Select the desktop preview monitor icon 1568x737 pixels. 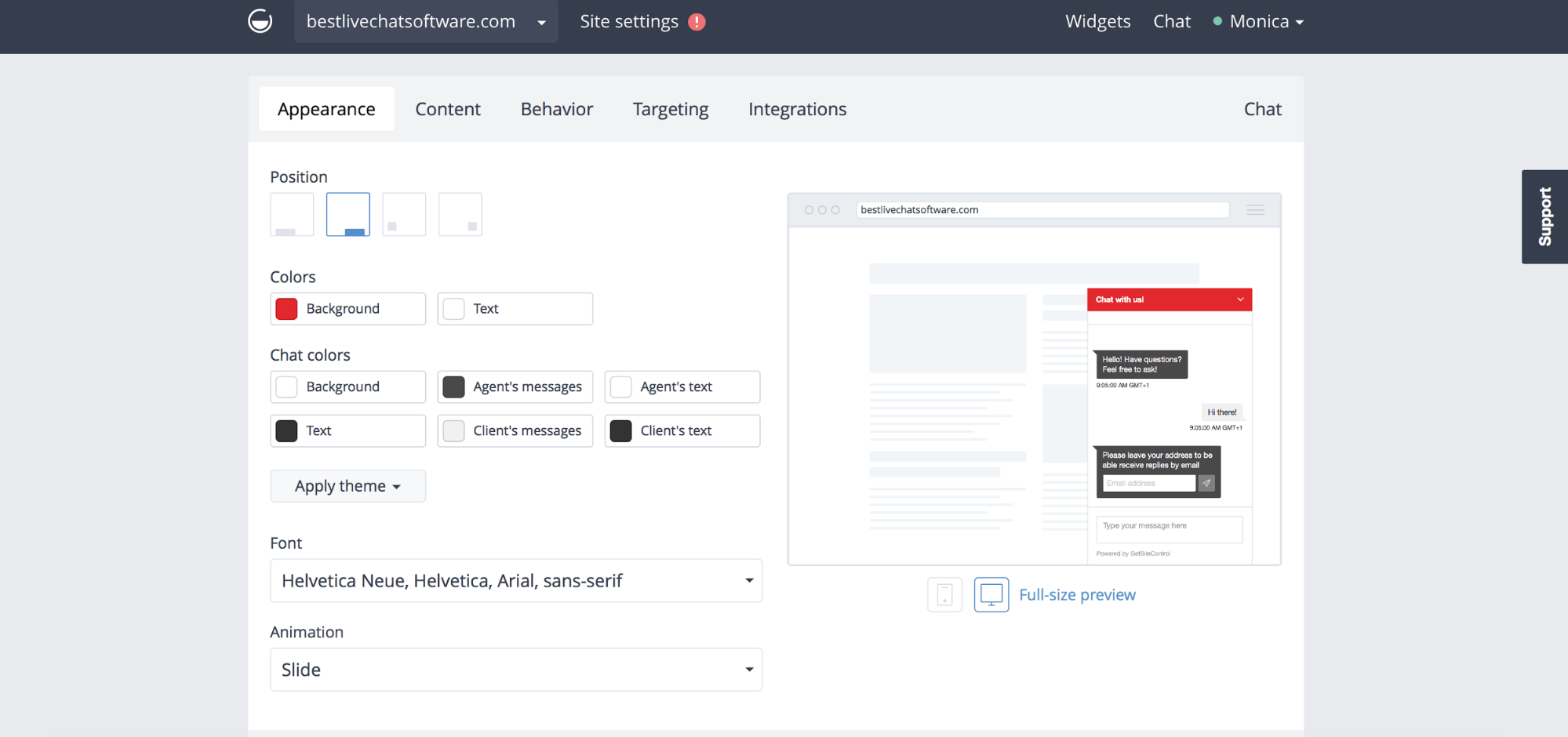(991, 595)
